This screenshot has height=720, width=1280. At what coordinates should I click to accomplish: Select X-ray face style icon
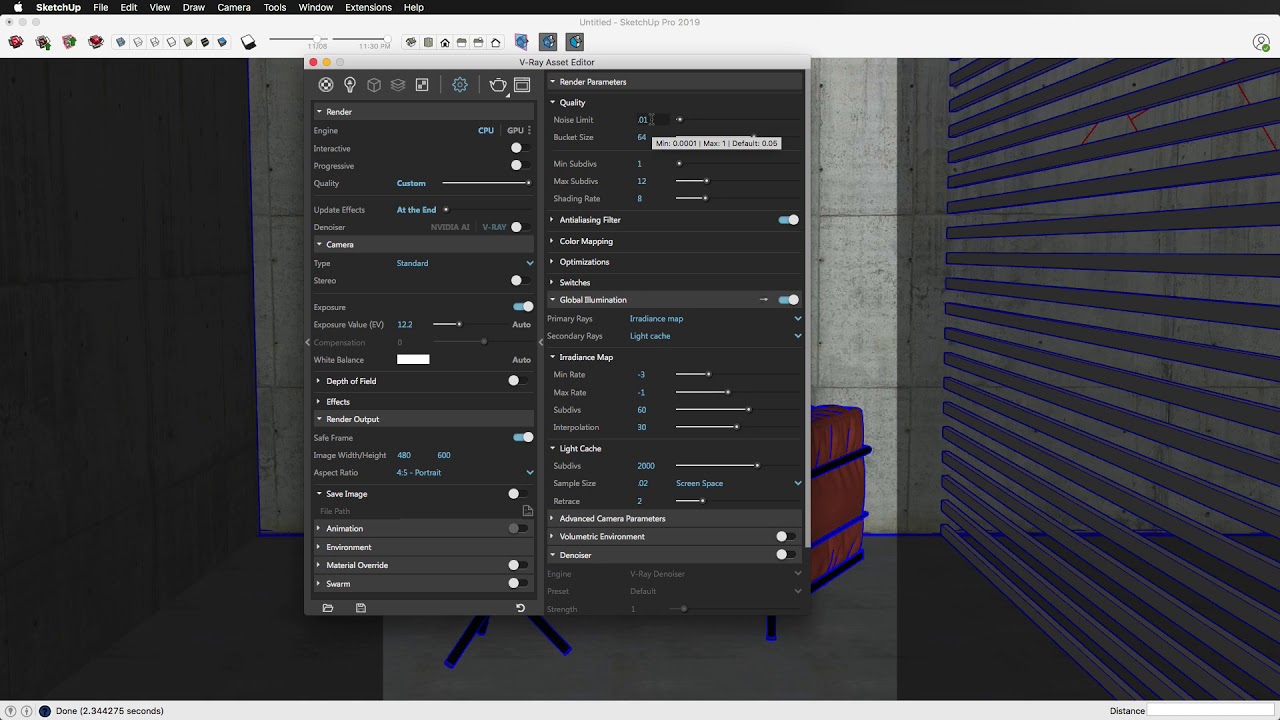tap(121, 42)
